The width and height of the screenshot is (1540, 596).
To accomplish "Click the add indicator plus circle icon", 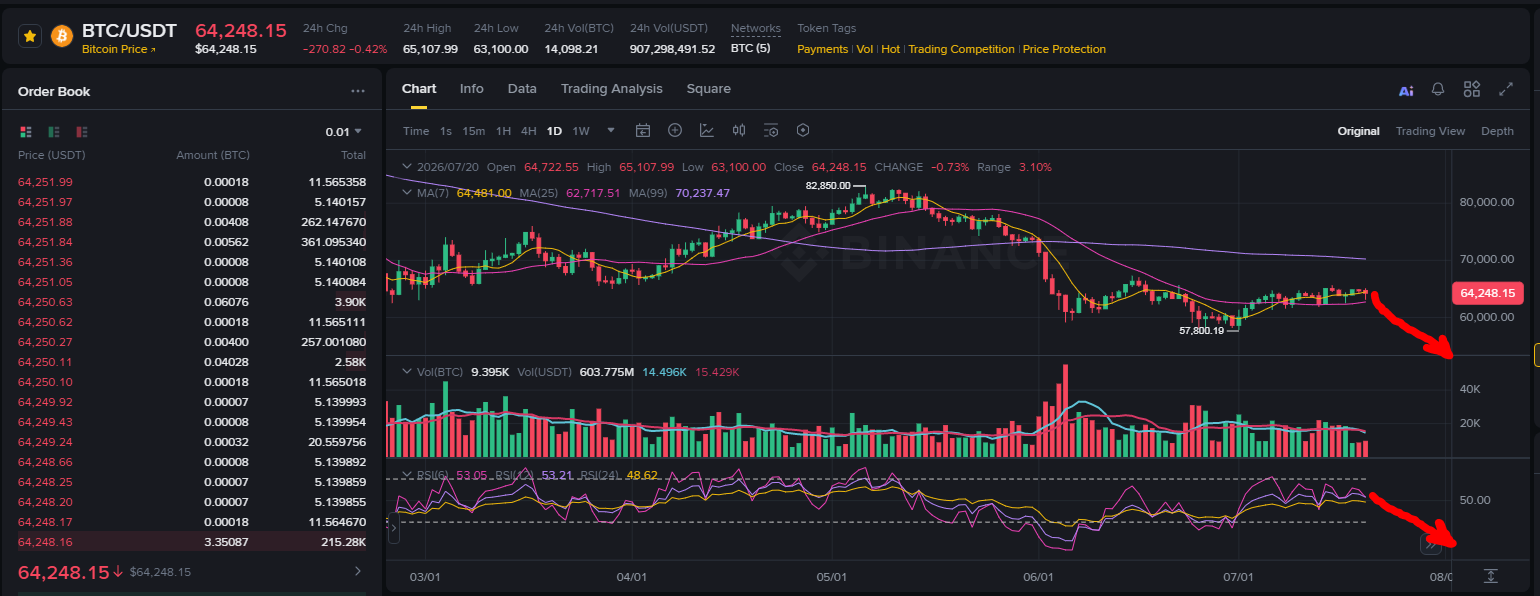I will pos(675,130).
